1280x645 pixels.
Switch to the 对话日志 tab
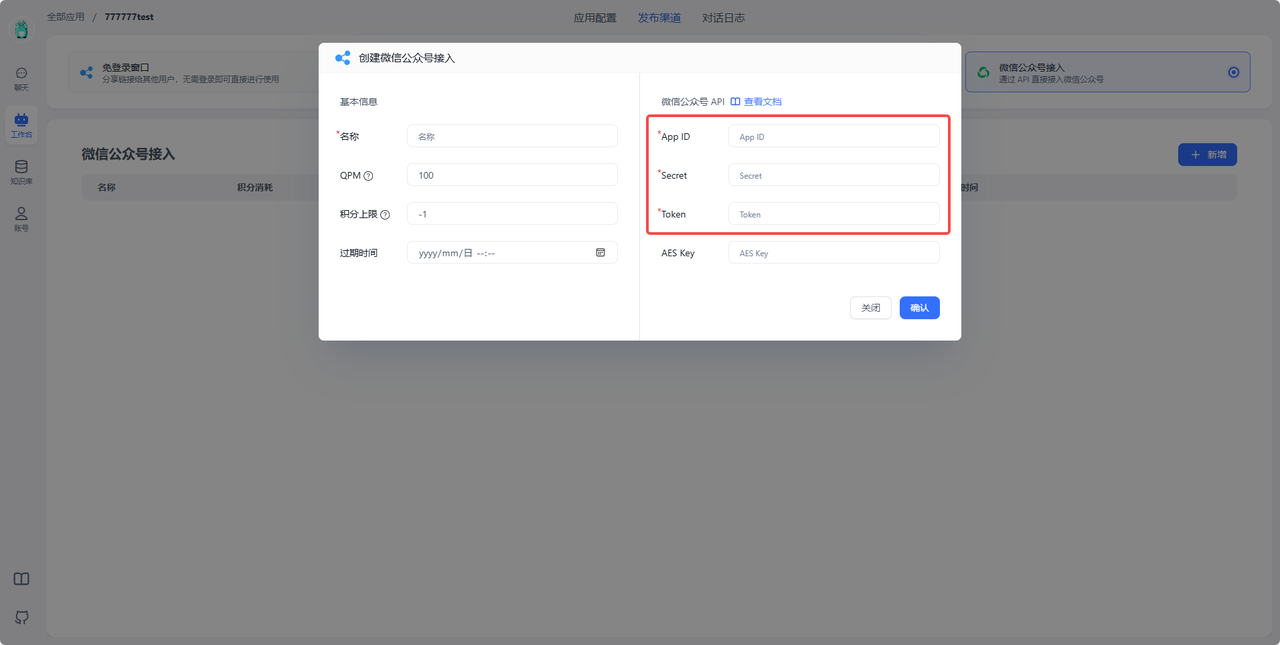(x=724, y=17)
